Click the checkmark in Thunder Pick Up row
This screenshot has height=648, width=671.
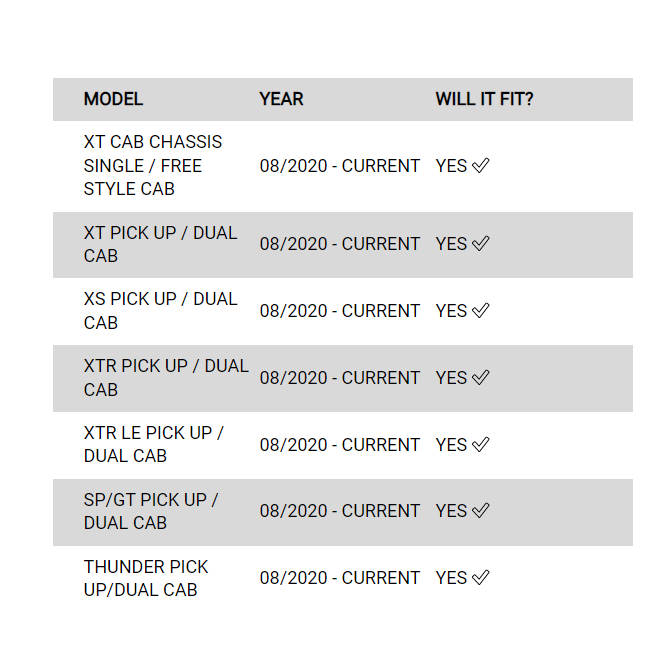pos(480,578)
